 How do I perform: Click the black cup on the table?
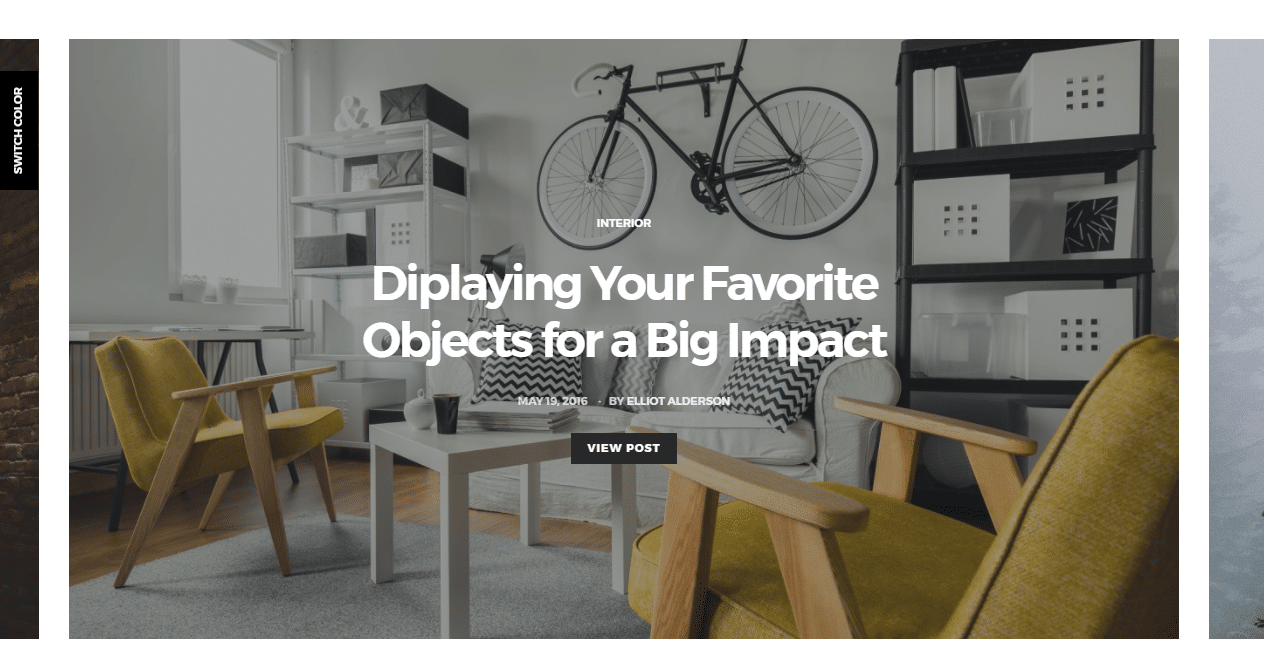click(446, 413)
